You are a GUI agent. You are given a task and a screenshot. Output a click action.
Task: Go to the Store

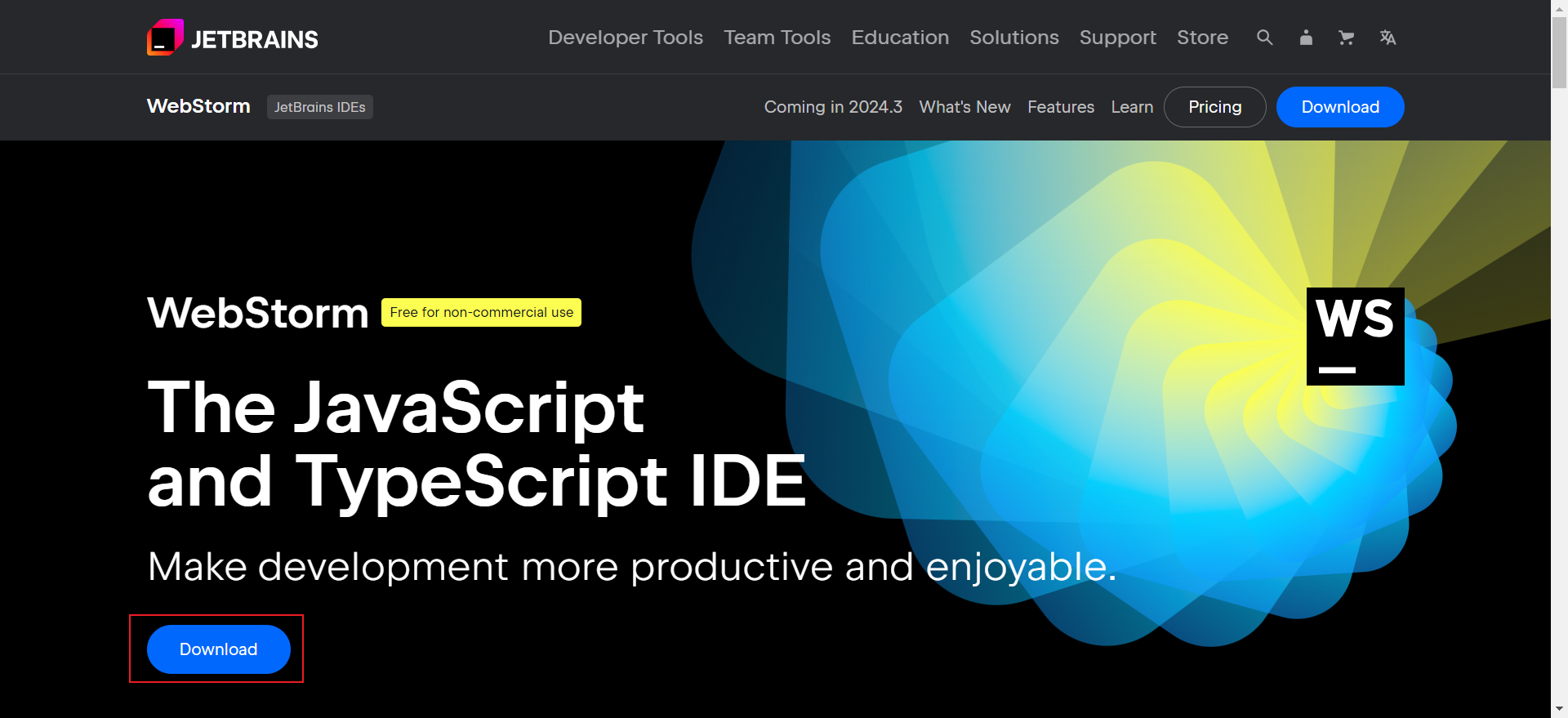tap(1202, 38)
